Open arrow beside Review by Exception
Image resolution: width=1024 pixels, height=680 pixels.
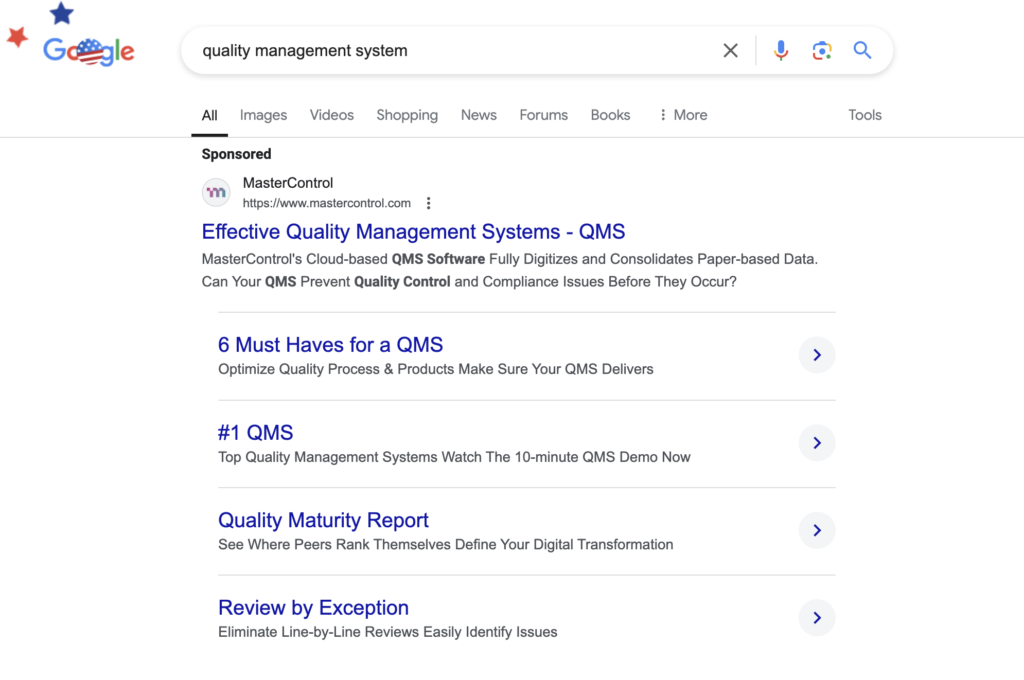[817, 618]
